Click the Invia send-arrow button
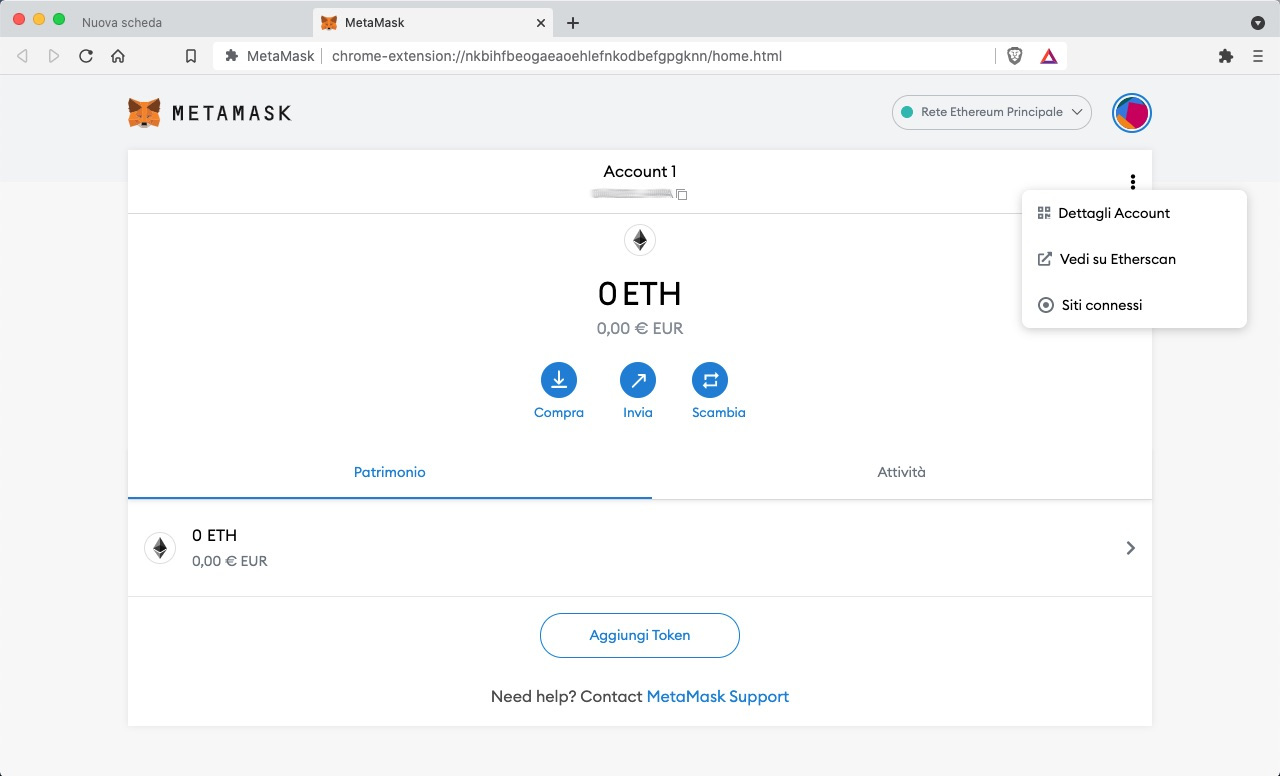Viewport: 1280px width, 776px height. [x=638, y=380]
